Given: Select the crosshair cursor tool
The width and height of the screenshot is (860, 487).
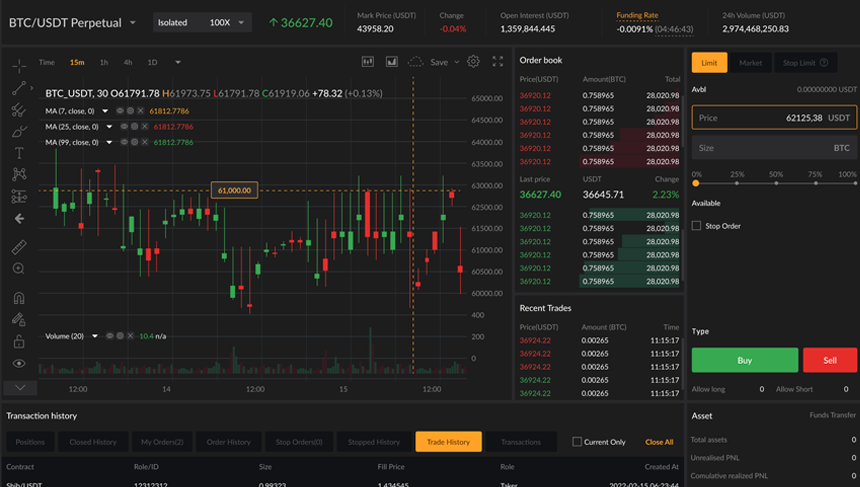Looking at the screenshot, I should (18, 66).
